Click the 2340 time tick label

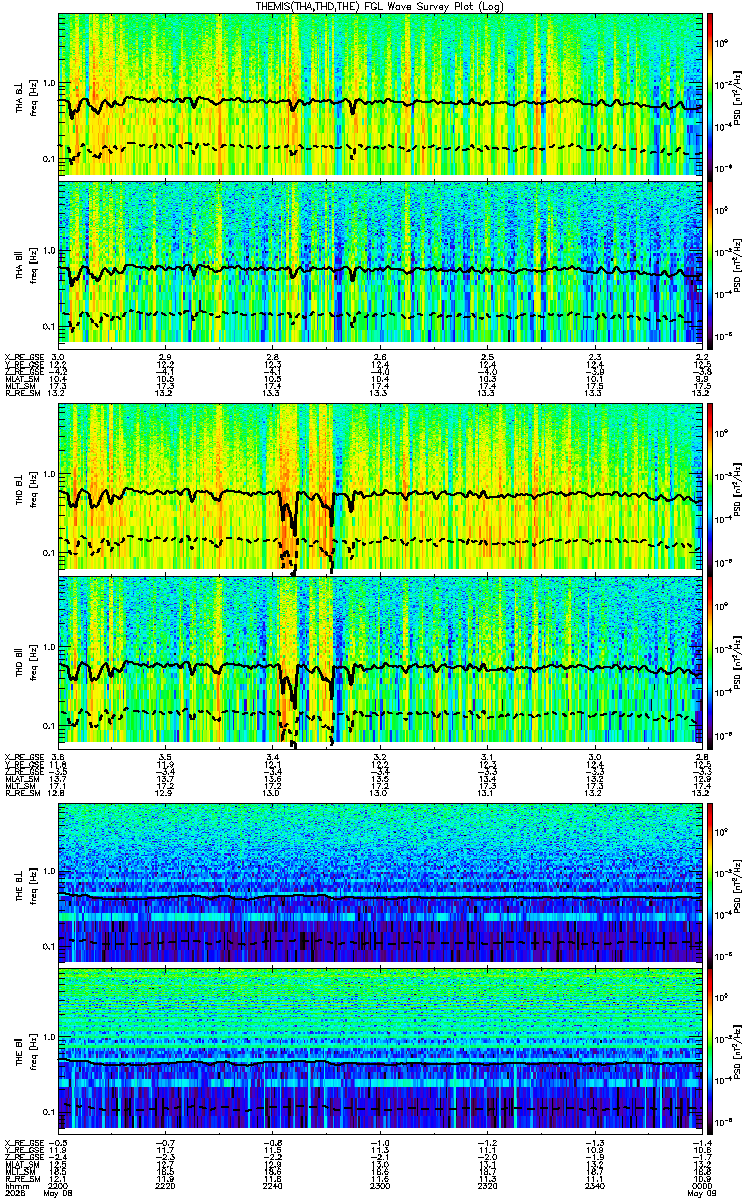[595, 1185]
